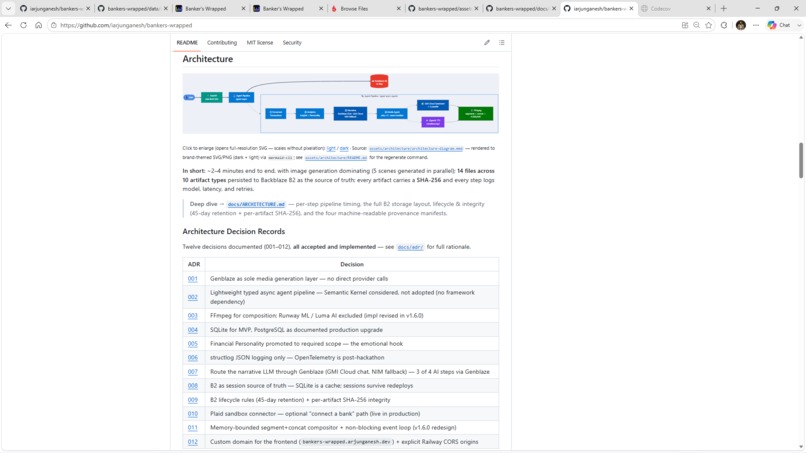Enlarge the architecture diagram image
806x453 pixels.
pyautogui.click(x=340, y=103)
